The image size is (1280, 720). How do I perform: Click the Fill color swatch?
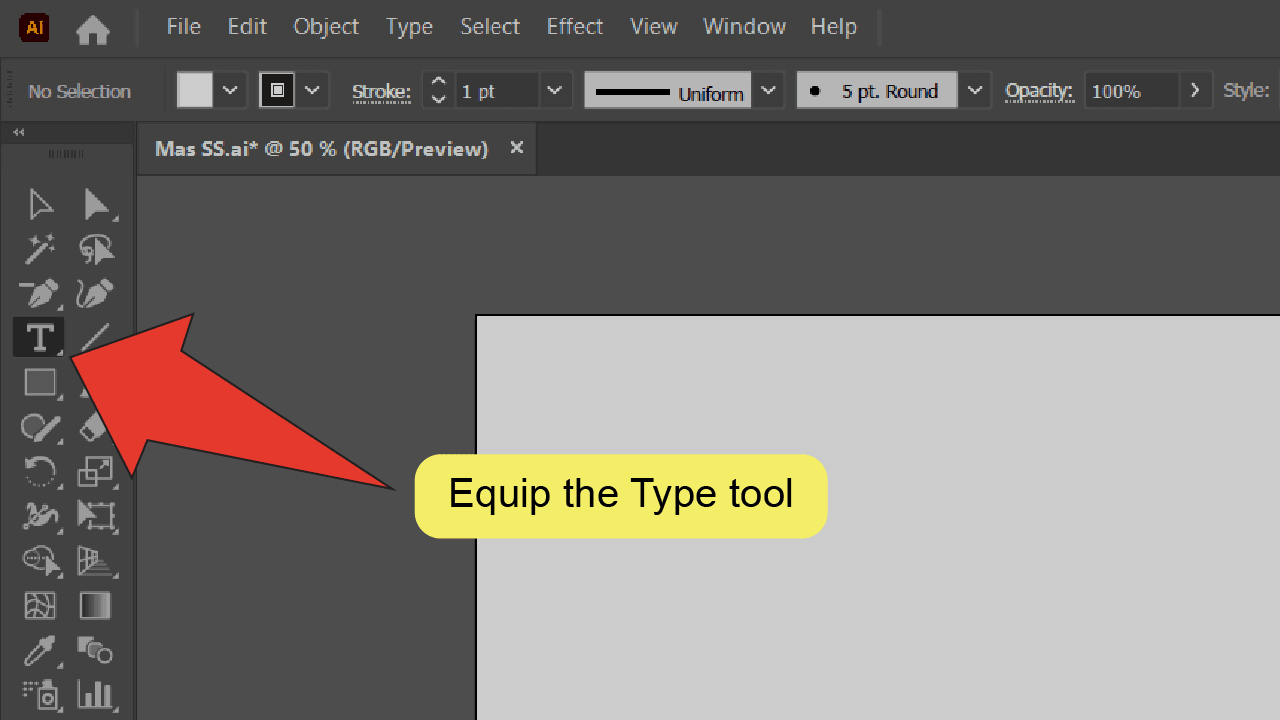coord(195,91)
